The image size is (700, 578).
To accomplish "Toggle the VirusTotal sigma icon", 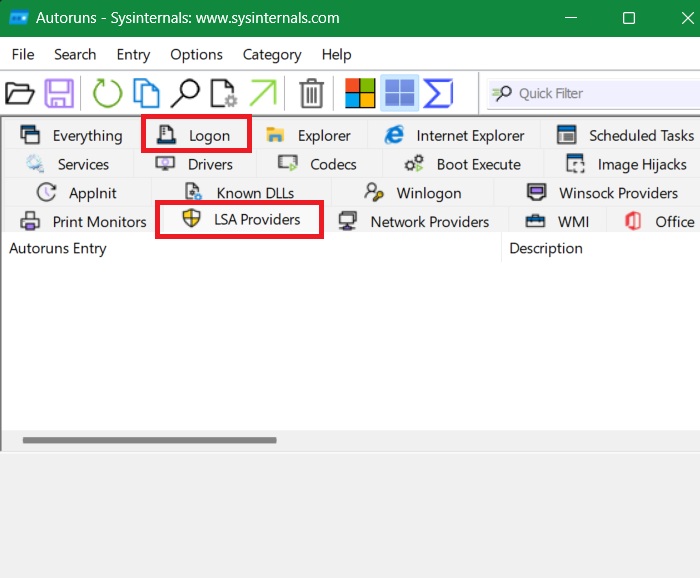I will pos(438,93).
